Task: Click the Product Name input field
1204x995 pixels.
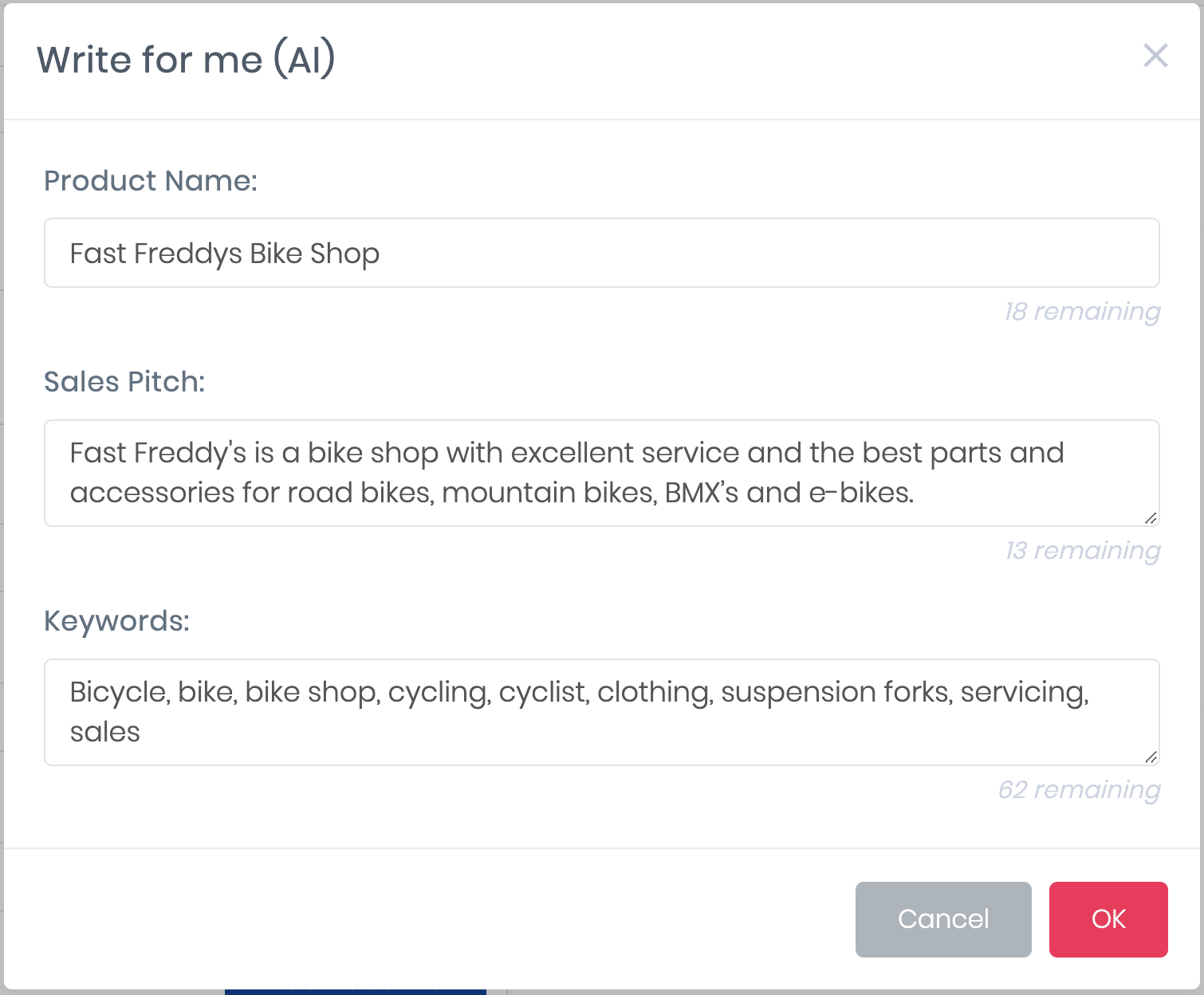Action: point(602,253)
